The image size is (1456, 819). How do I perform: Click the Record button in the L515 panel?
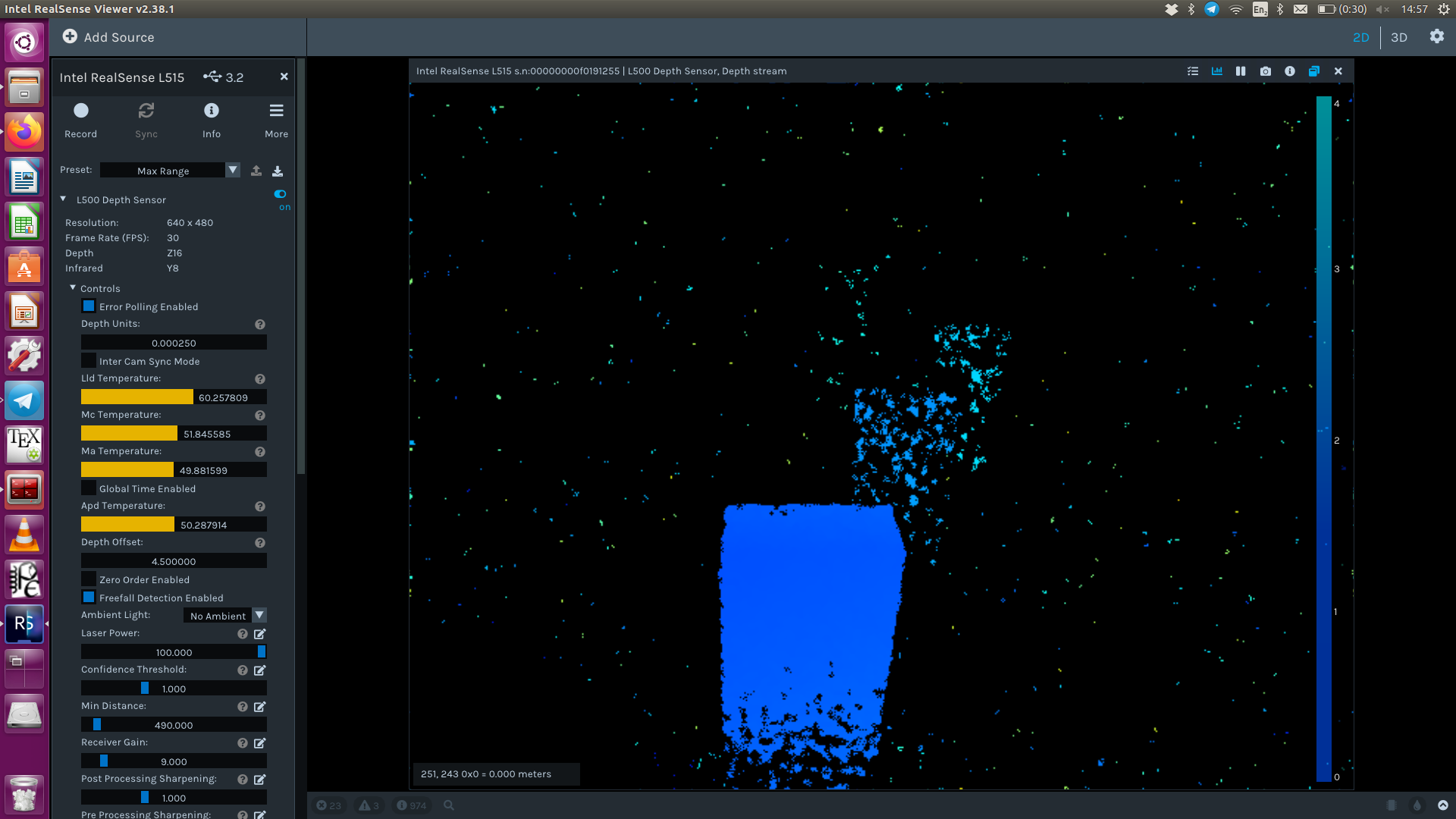point(80,119)
